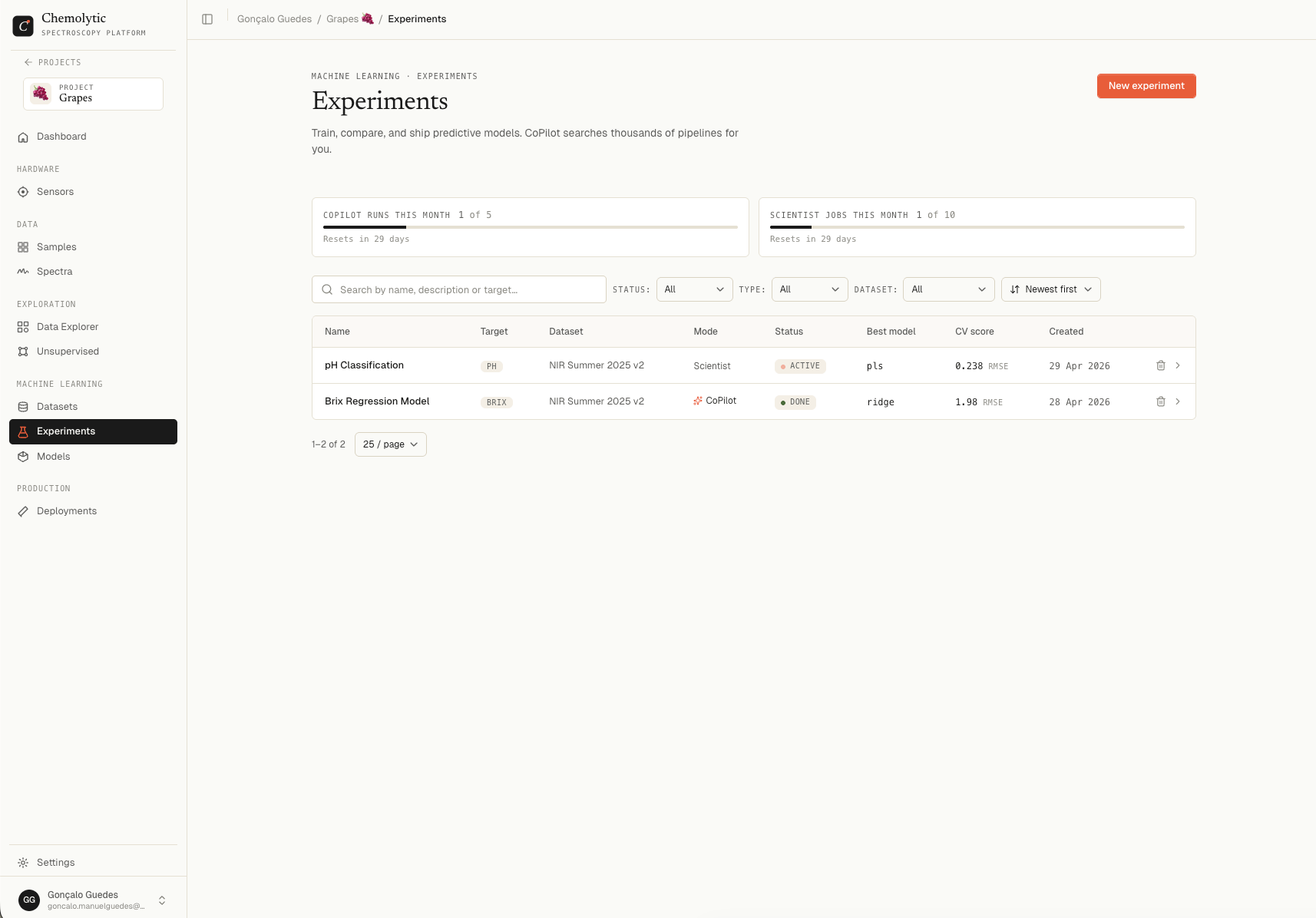Click the DONE status badge

(x=795, y=402)
